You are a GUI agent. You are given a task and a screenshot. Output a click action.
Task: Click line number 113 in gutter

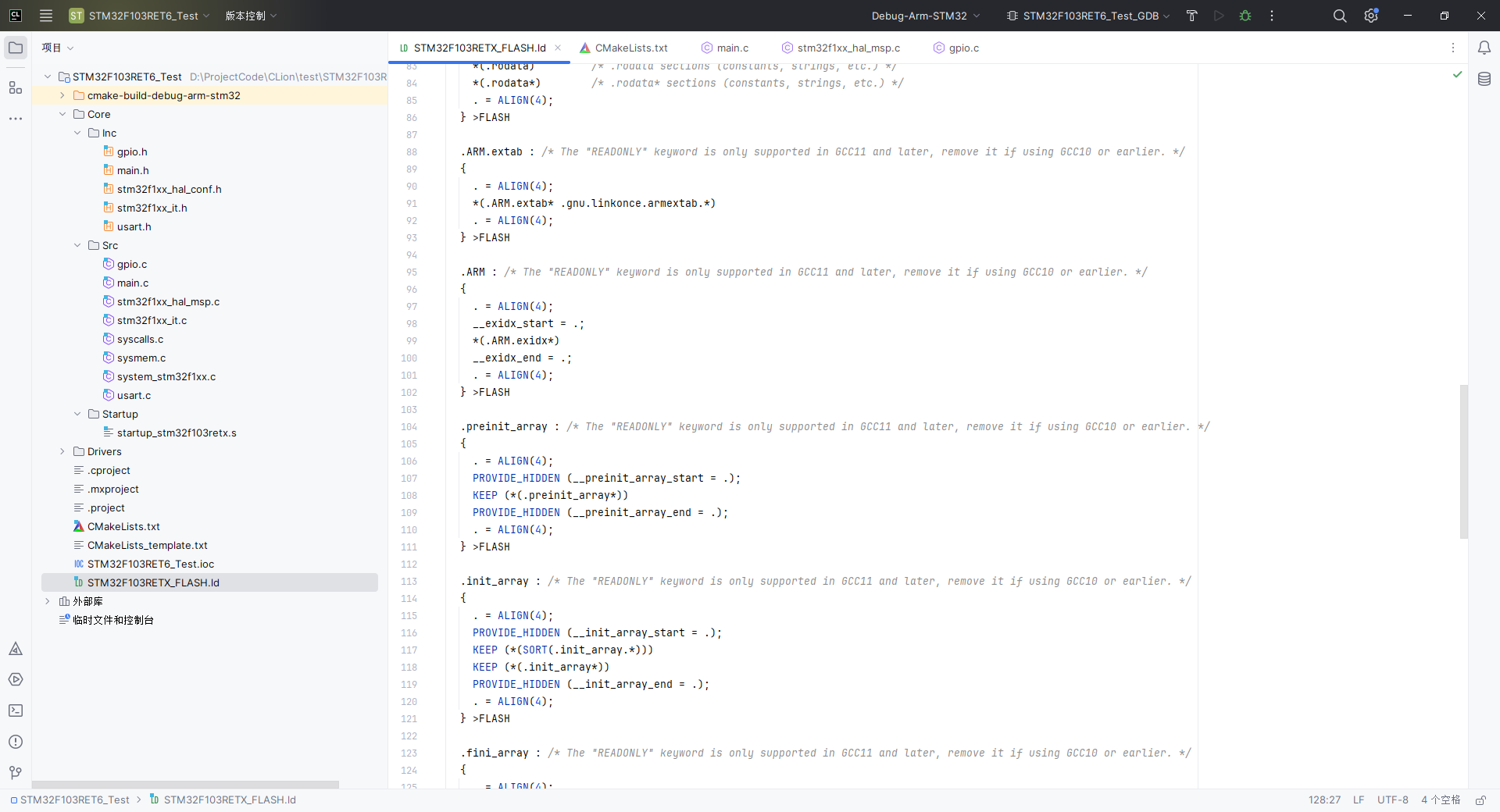[409, 581]
